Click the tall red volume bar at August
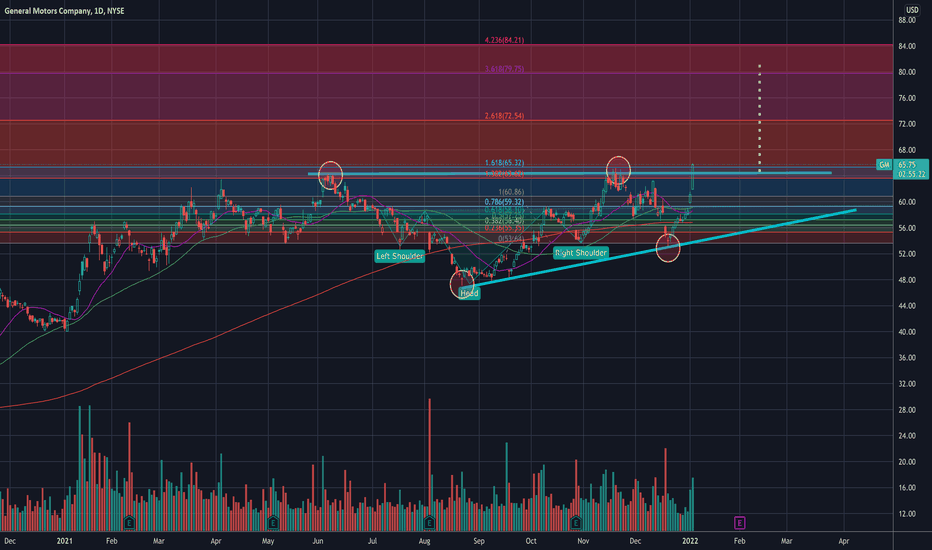932x550 pixels. (x=429, y=464)
